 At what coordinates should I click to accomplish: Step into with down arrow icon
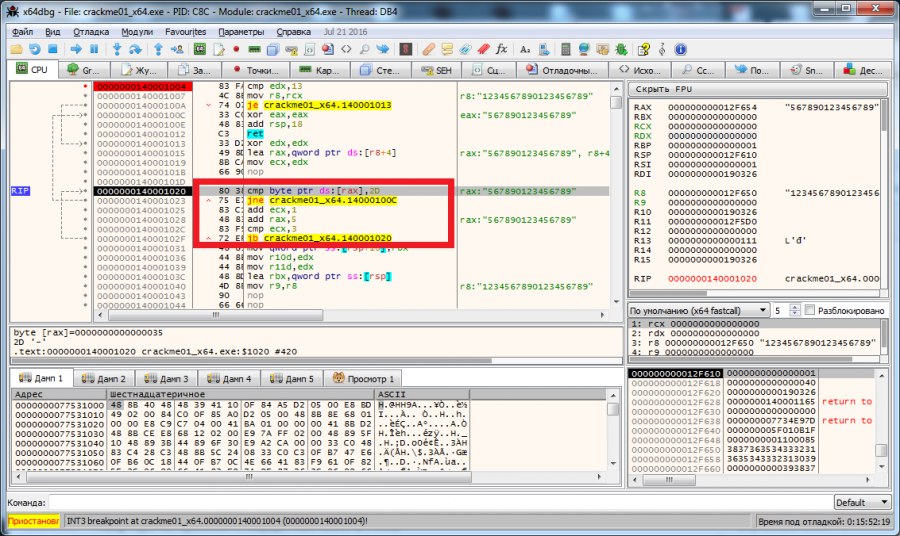[117, 49]
